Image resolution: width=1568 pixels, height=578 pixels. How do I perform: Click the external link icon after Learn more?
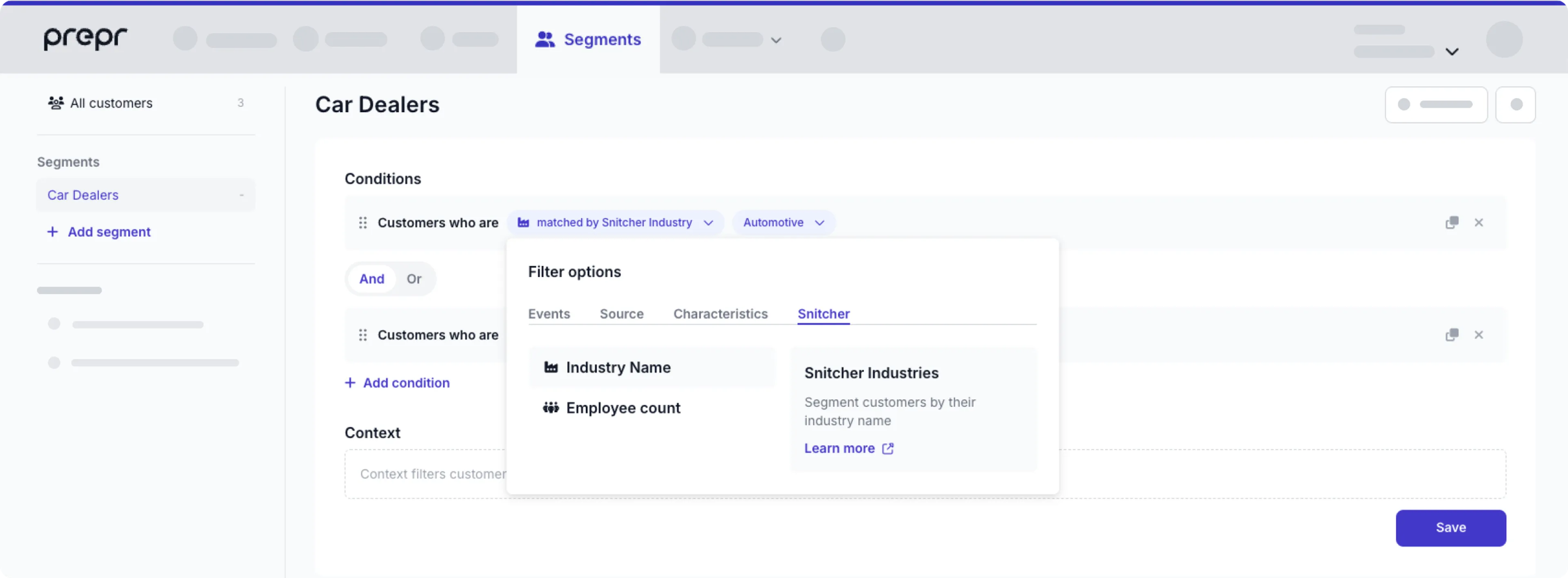tap(888, 449)
